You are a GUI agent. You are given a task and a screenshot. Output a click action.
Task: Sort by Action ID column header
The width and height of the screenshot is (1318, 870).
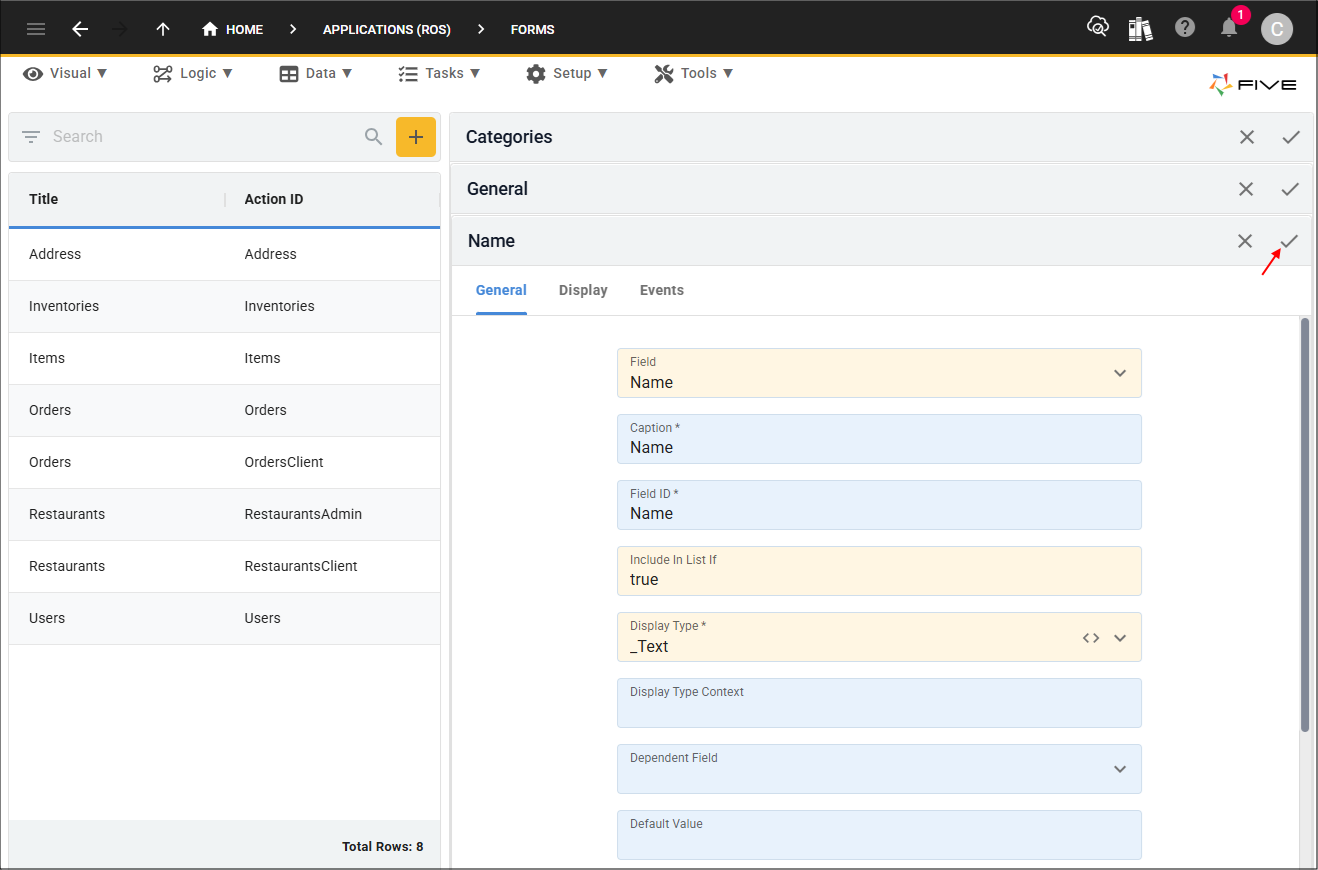pyautogui.click(x=274, y=199)
